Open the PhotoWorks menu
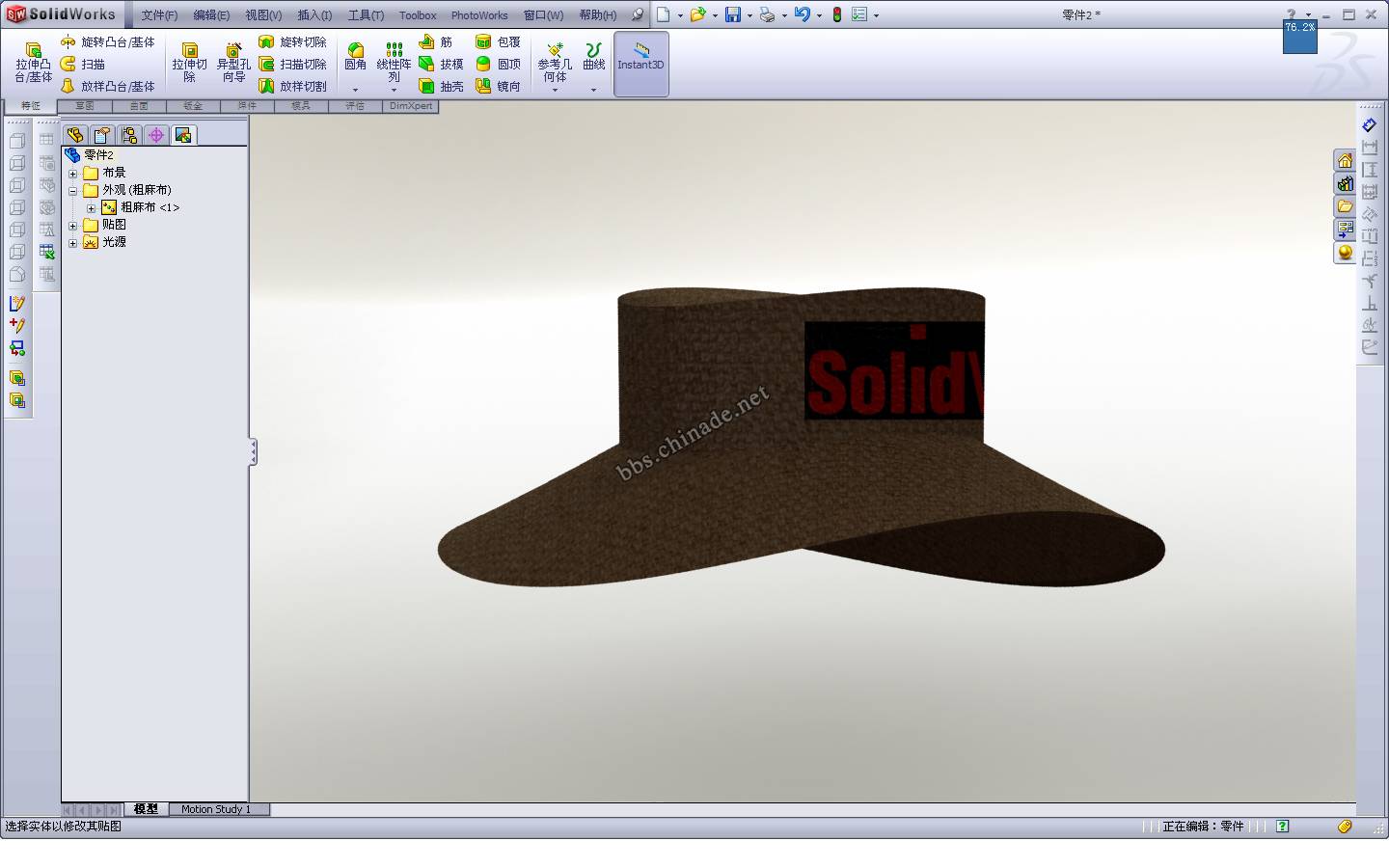 [x=479, y=15]
